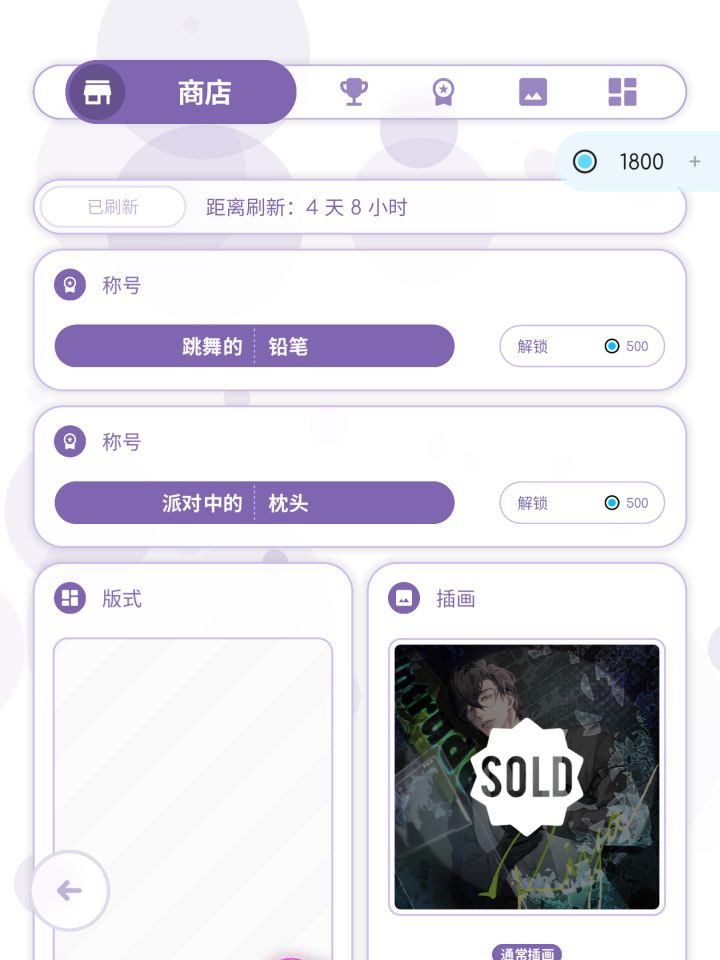
Task: Tap the blue coin balance icon
Action: [x=585, y=162]
